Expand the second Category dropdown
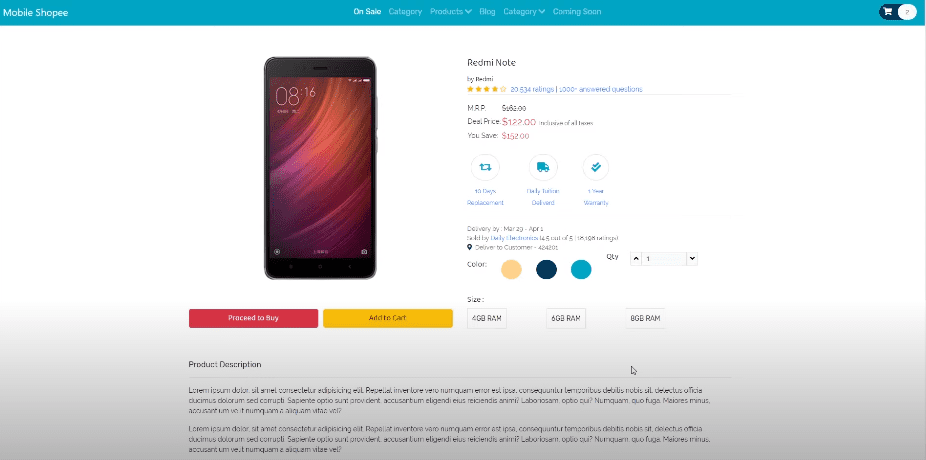926x460 pixels. click(524, 11)
